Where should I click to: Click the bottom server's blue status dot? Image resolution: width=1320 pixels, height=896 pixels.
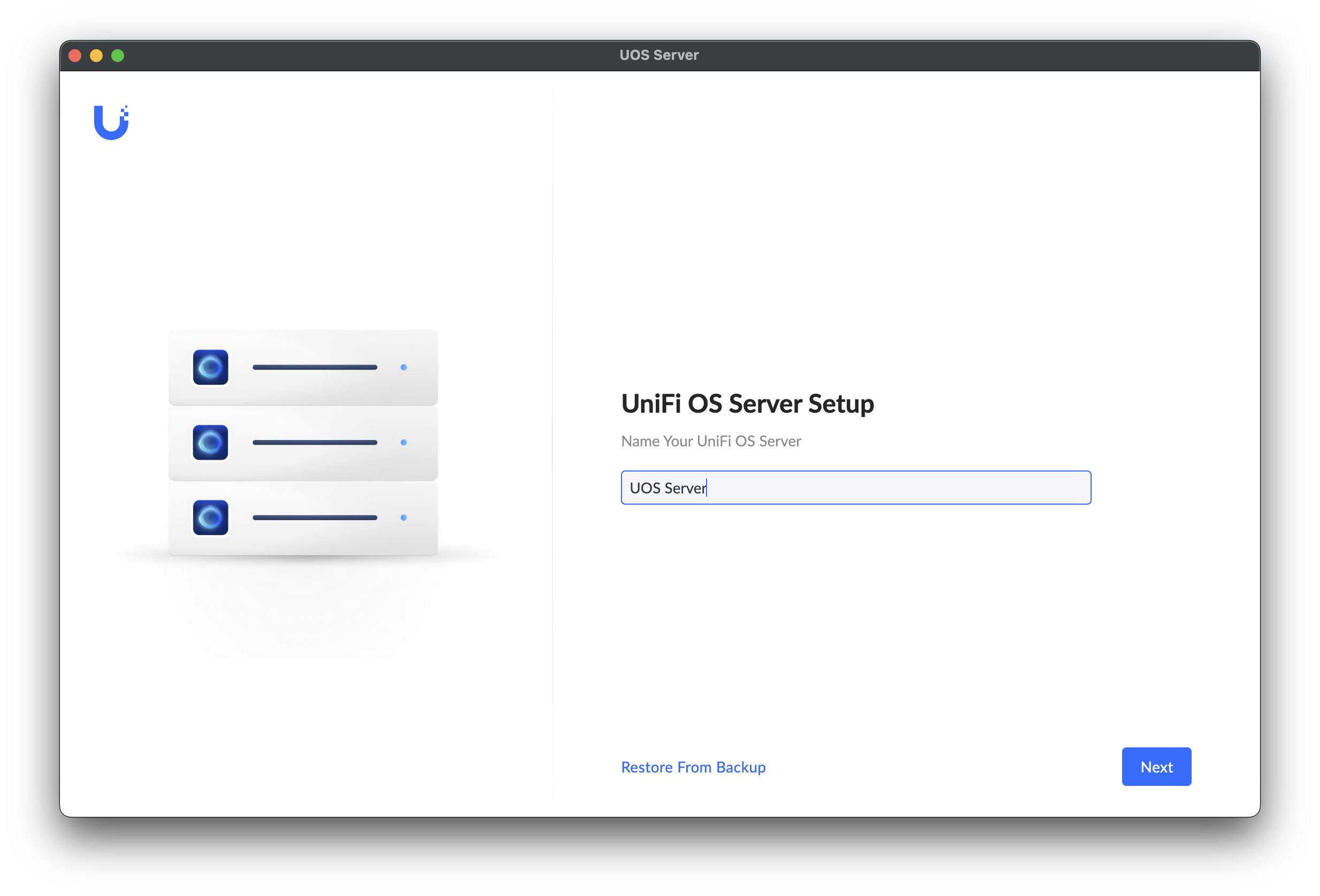(x=404, y=517)
